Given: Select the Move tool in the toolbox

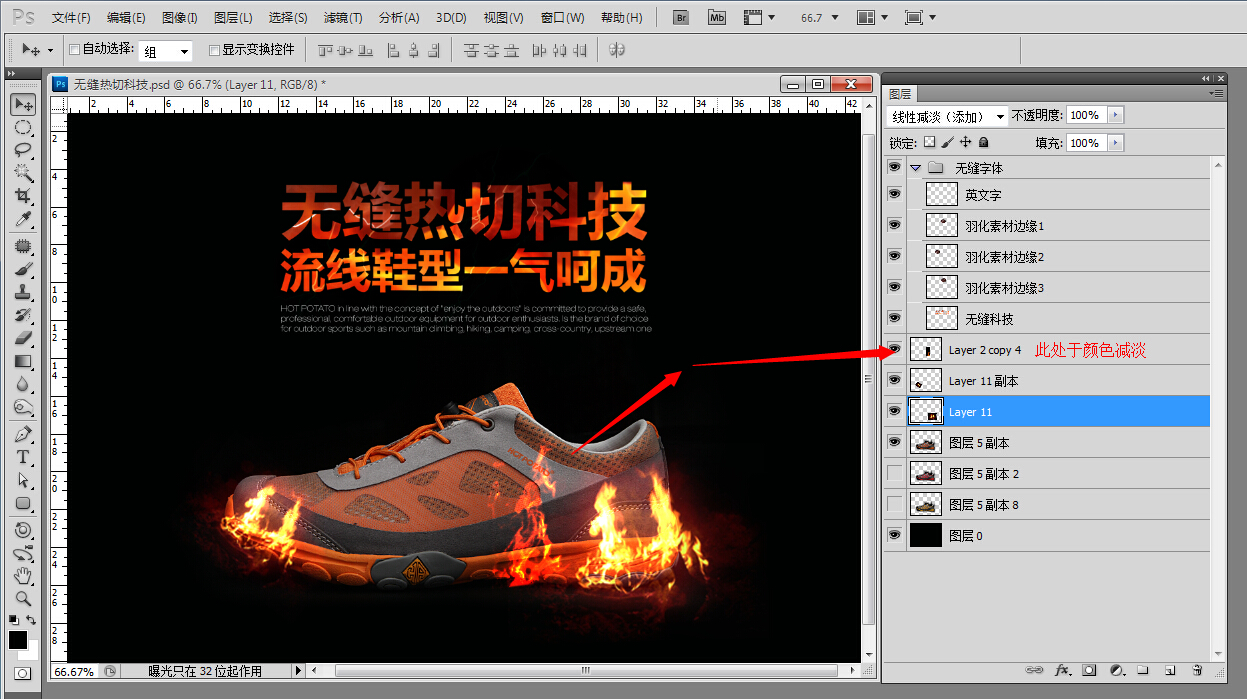Looking at the screenshot, I should [23, 104].
